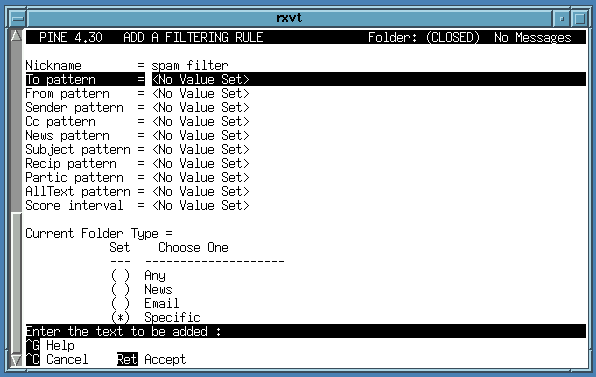Select the Specific folder type radio
This screenshot has height=377, width=596.
click(x=120, y=317)
